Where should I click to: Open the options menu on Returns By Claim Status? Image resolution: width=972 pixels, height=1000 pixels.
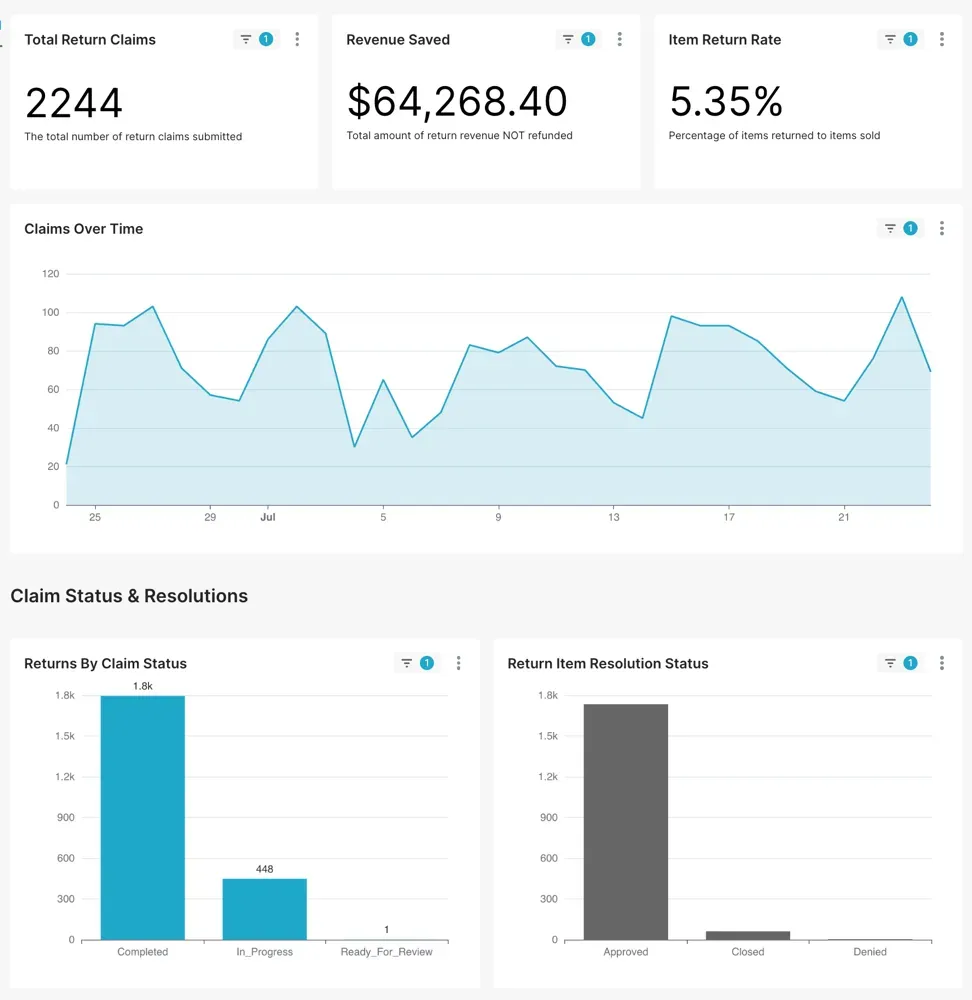[x=458, y=662]
